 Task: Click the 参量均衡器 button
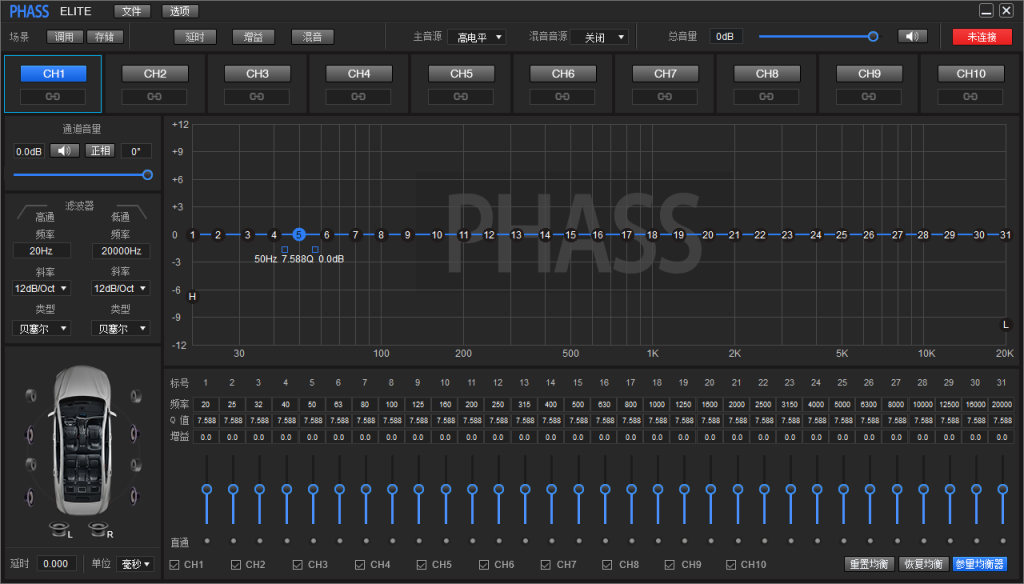click(x=979, y=564)
